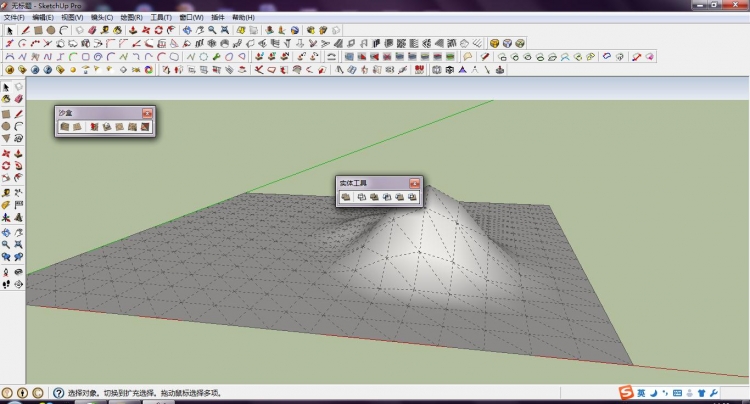Click Split in solid tools panel
The image size is (750, 404).
click(x=412, y=197)
